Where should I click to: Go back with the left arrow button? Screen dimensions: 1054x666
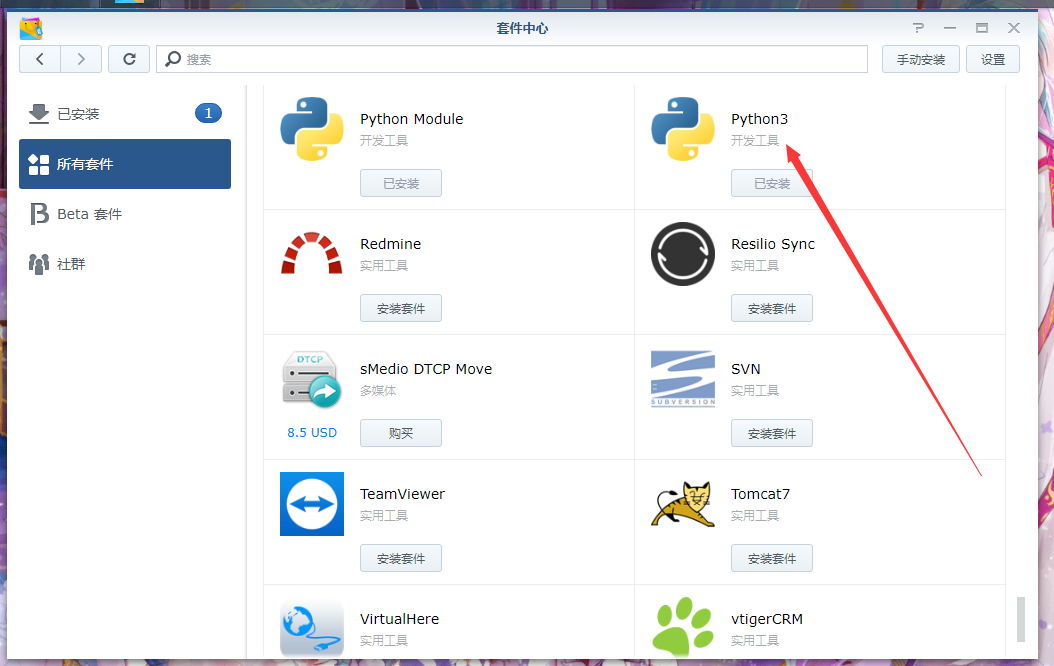click(40, 59)
